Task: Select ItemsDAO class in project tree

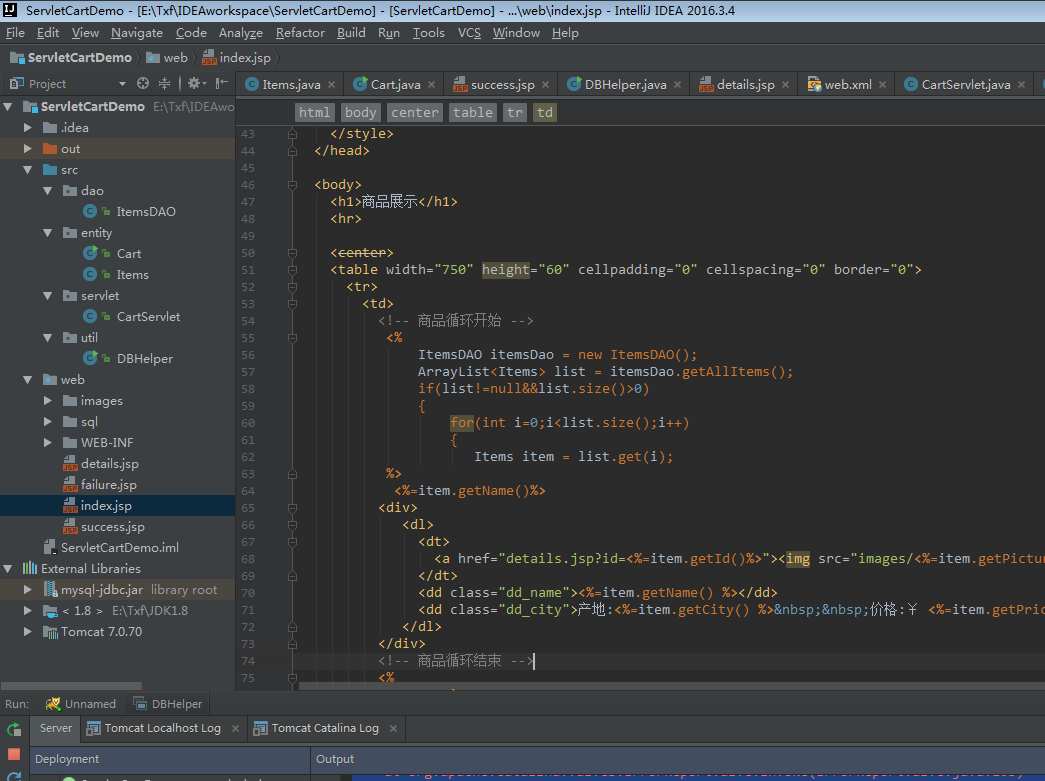Action: 146,211
